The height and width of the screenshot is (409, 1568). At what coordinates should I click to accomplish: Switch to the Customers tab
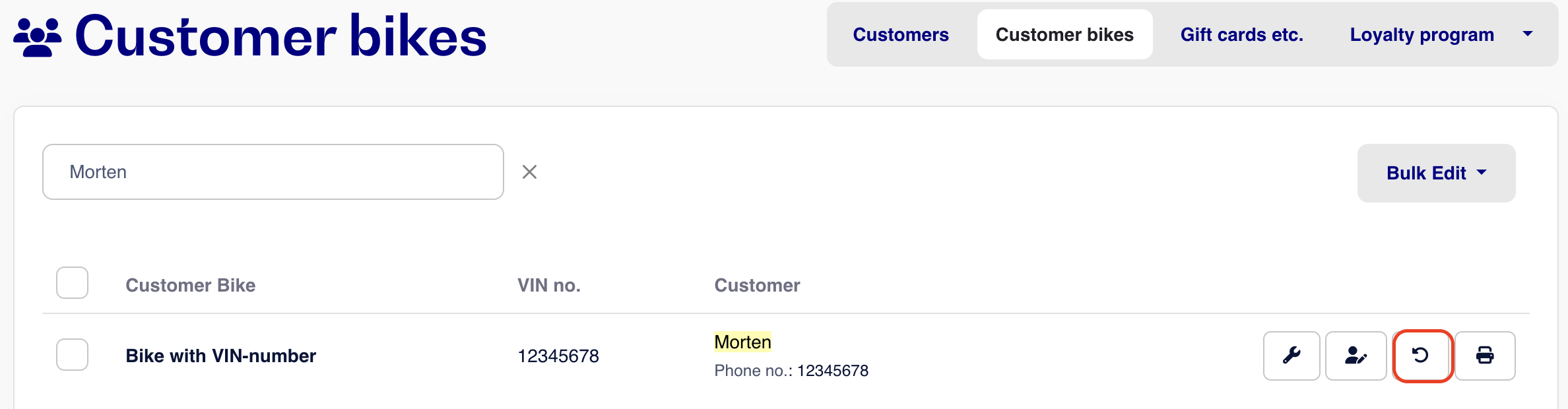pos(900,34)
